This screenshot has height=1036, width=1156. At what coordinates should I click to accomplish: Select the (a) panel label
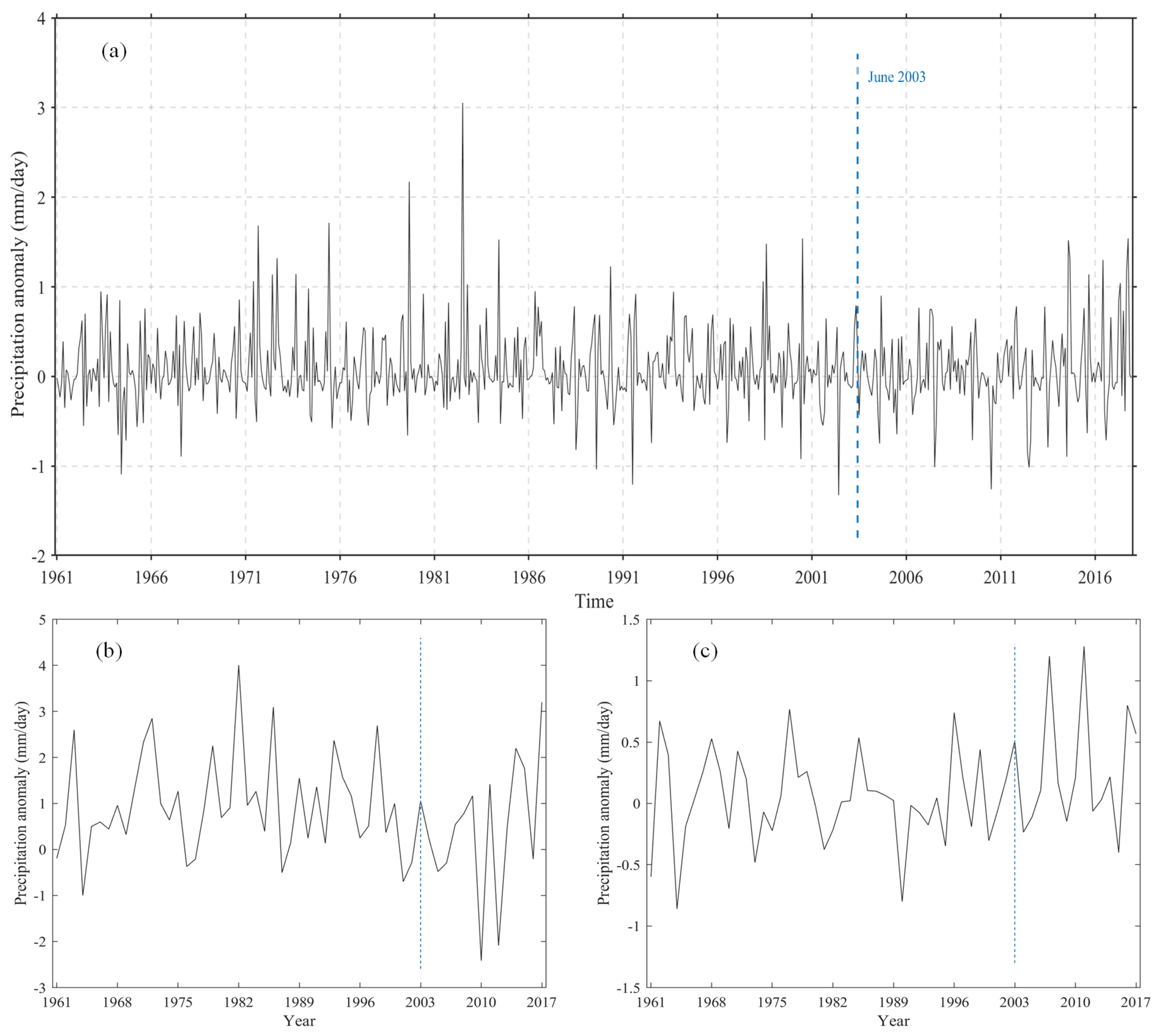coord(114,51)
